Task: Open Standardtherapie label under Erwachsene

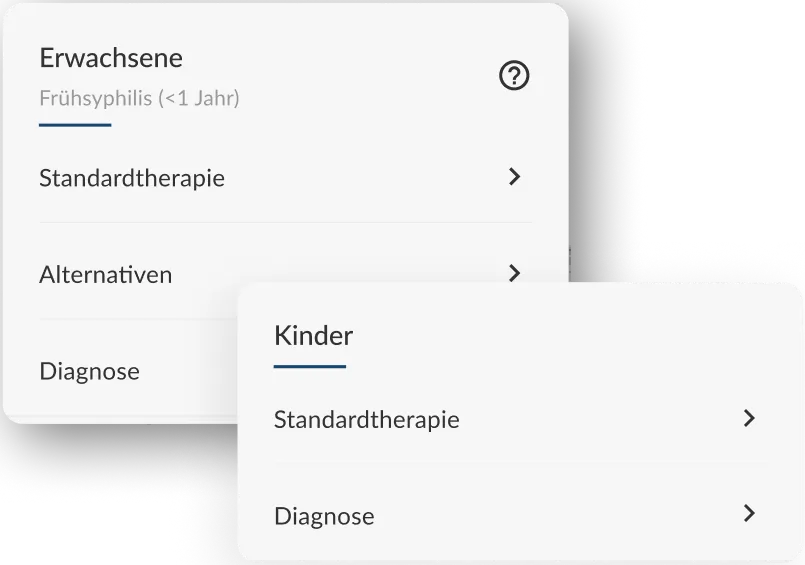Action: 132,178
